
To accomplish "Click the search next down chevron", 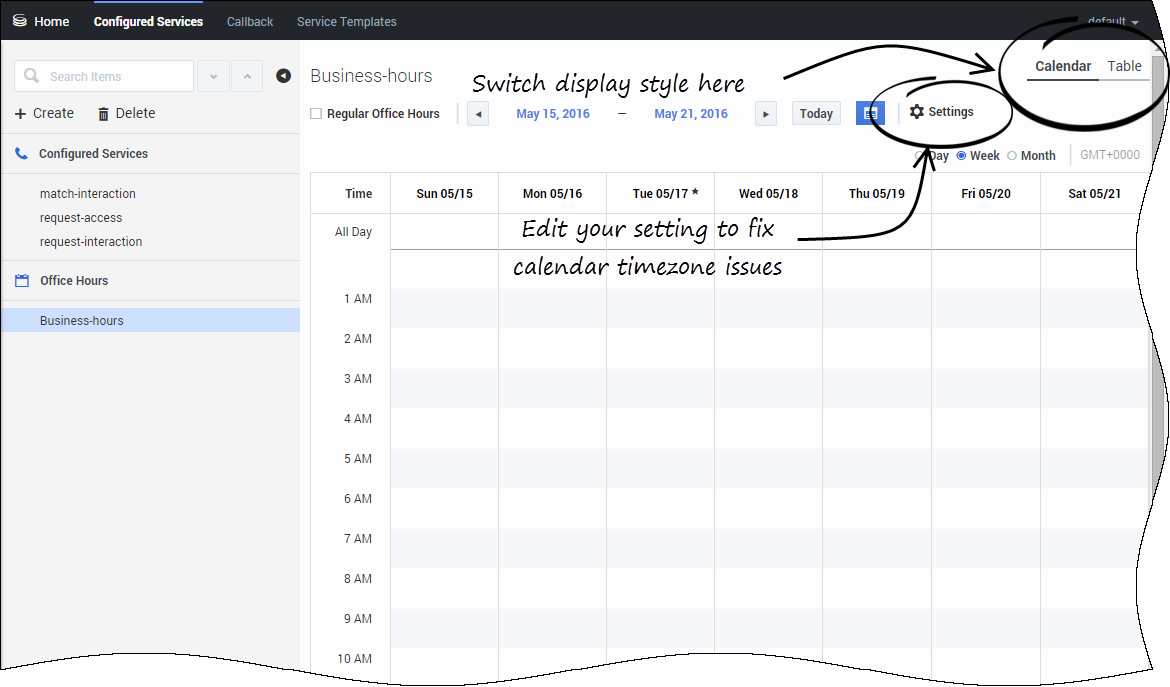I will point(213,76).
